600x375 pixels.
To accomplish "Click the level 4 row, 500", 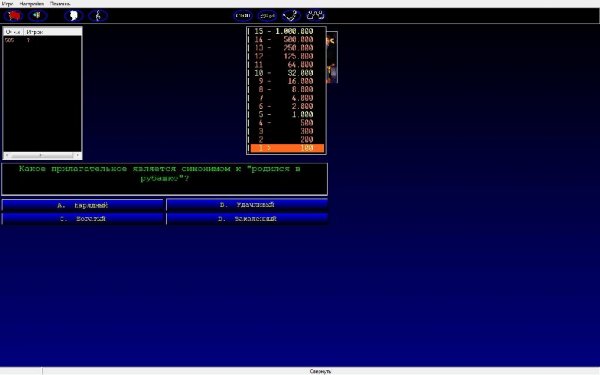I will coord(287,123).
